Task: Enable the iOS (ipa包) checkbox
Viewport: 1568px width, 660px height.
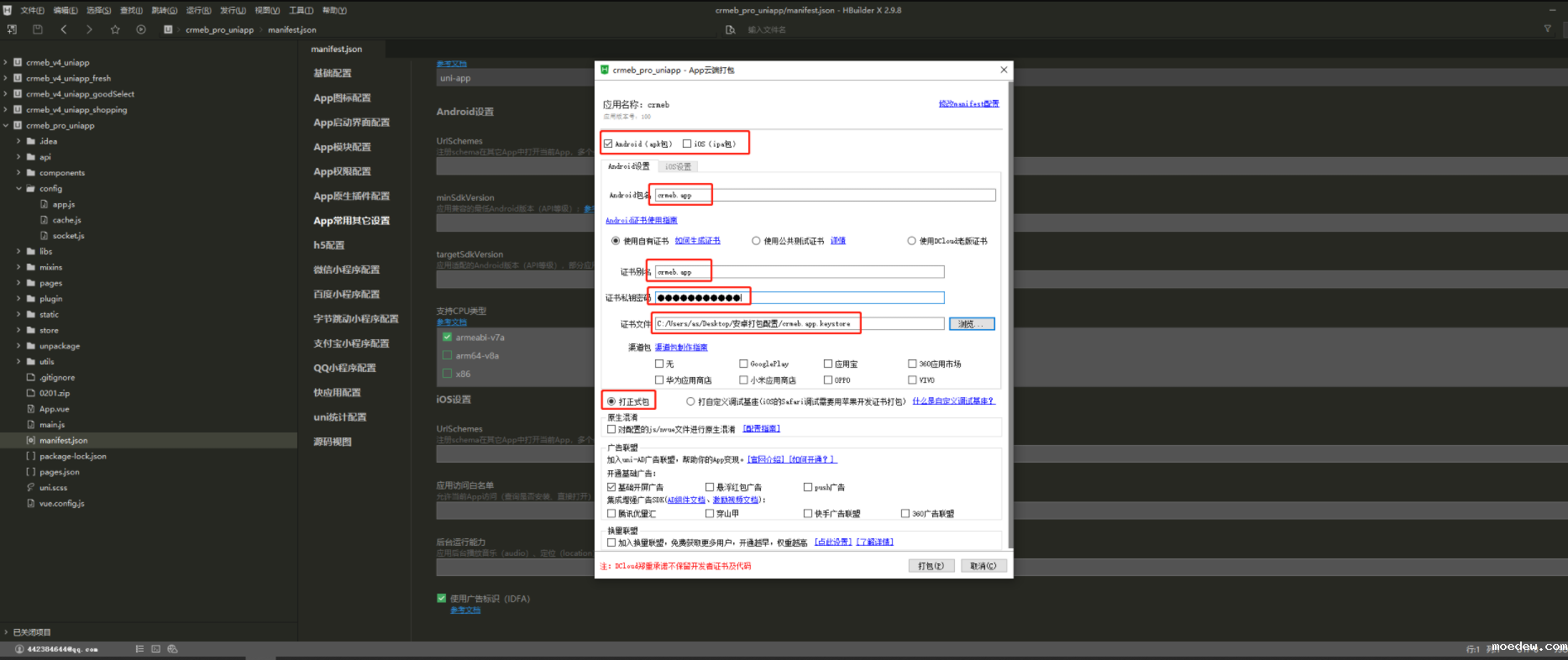Action: click(687, 144)
